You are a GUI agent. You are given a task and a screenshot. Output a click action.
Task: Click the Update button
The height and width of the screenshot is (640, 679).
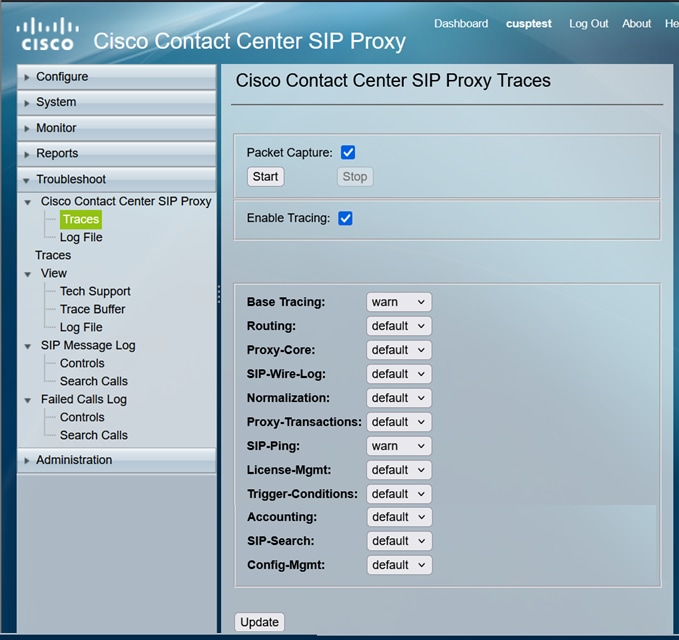point(259,622)
